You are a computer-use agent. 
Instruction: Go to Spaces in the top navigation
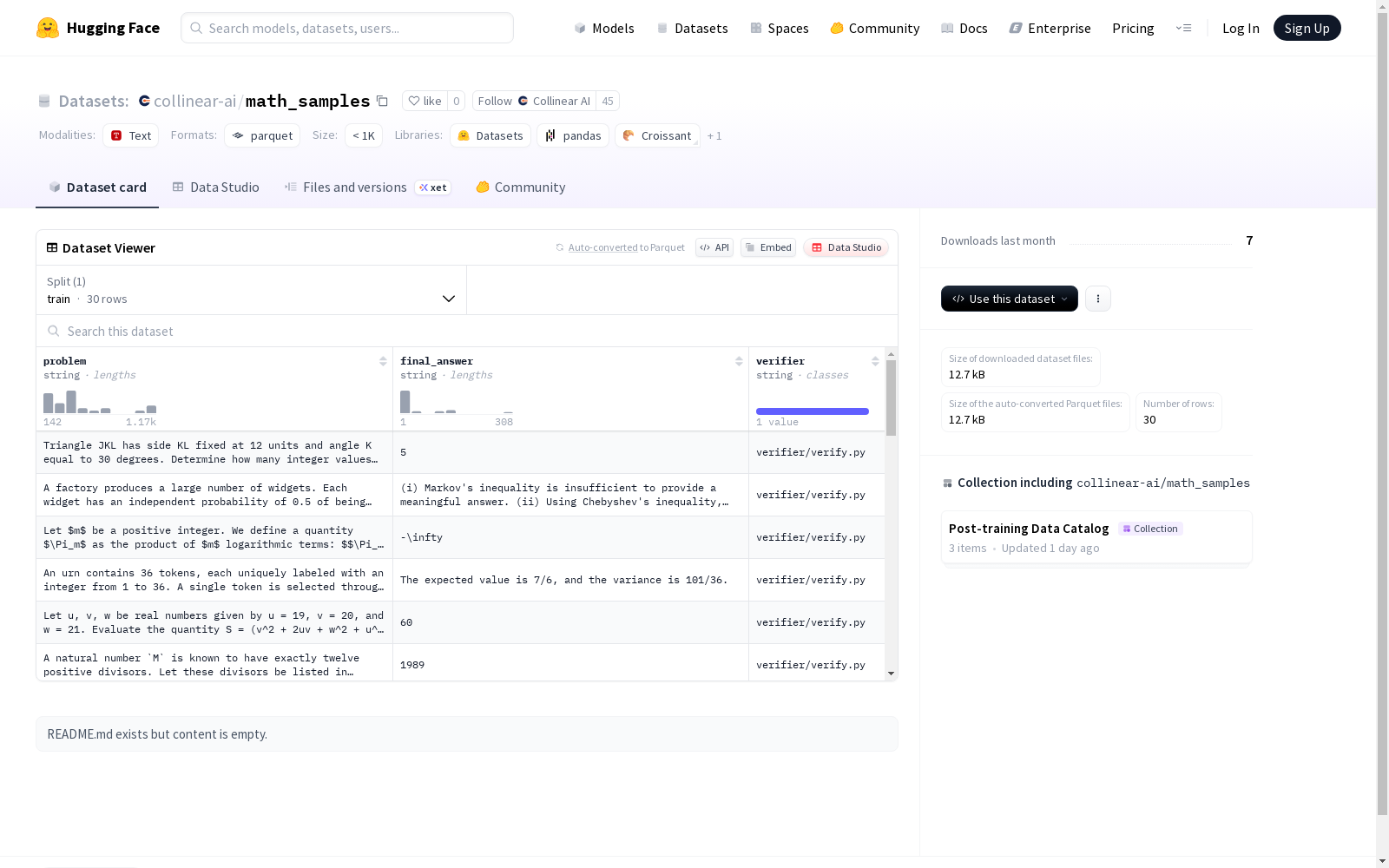point(780,28)
